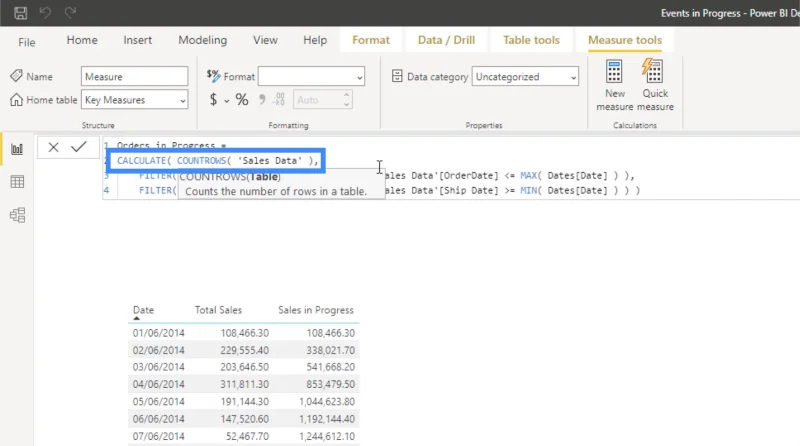The height and width of the screenshot is (446, 800).
Task: Click the Orders in Progress formula name line
Action: [x=171, y=145]
